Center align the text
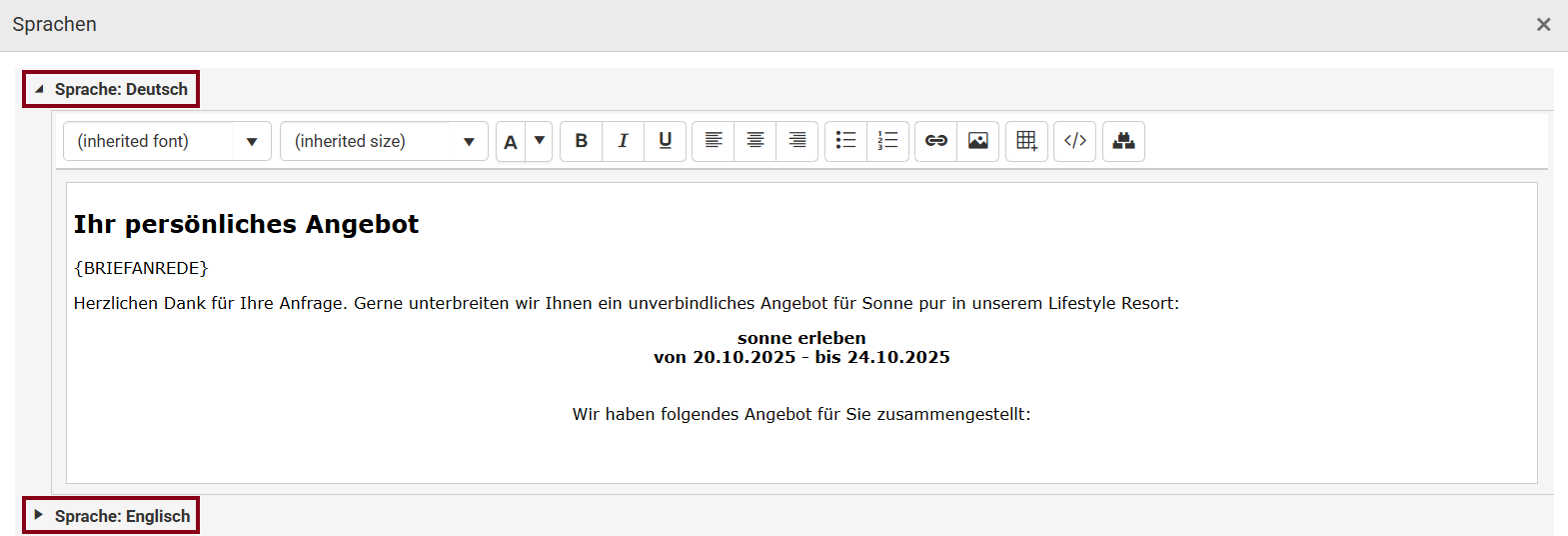 tap(756, 141)
